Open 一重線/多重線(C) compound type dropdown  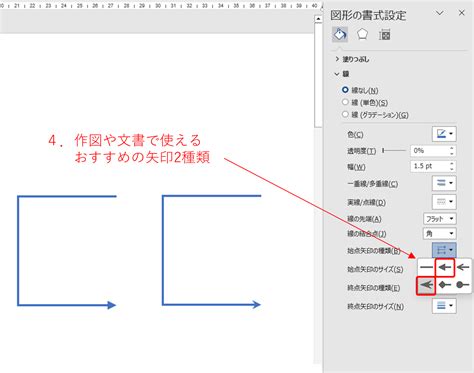click(x=444, y=183)
